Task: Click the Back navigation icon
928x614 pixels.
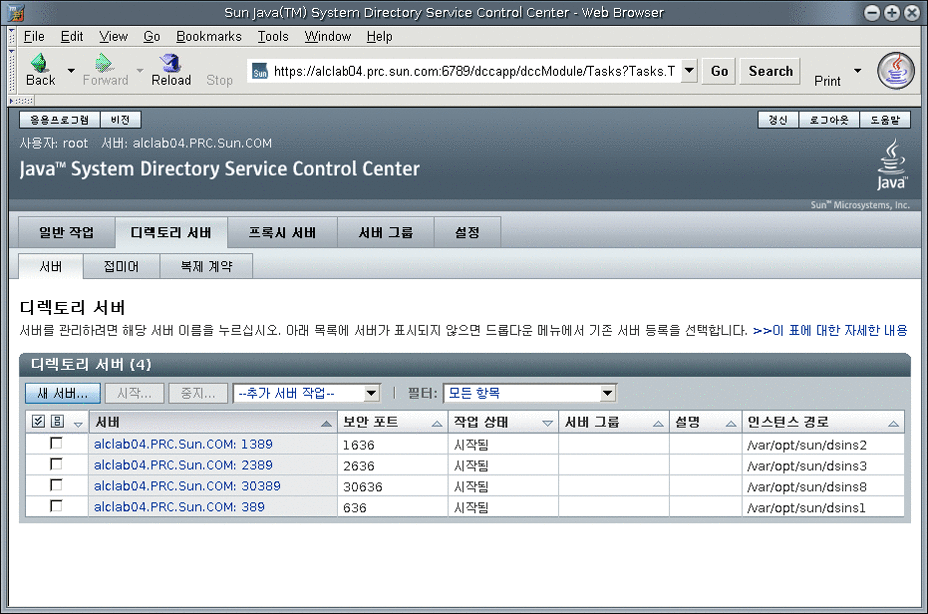Action: (x=40, y=63)
